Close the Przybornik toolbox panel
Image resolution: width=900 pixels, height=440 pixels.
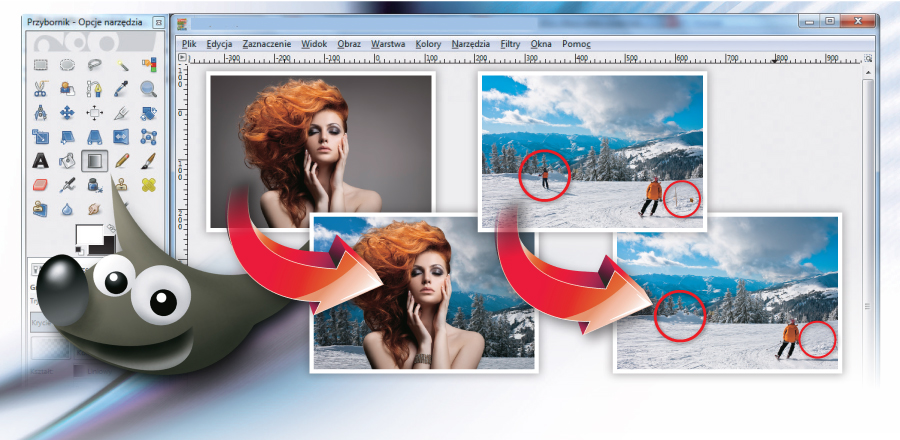(159, 21)
